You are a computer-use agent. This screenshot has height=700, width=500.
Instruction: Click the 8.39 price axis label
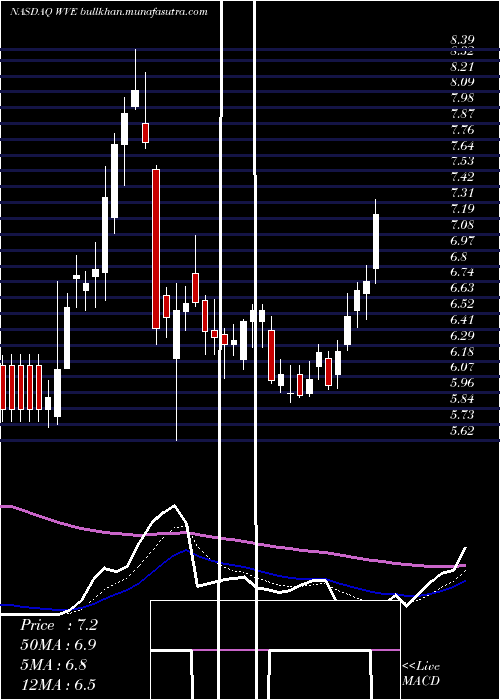[462, 40]
